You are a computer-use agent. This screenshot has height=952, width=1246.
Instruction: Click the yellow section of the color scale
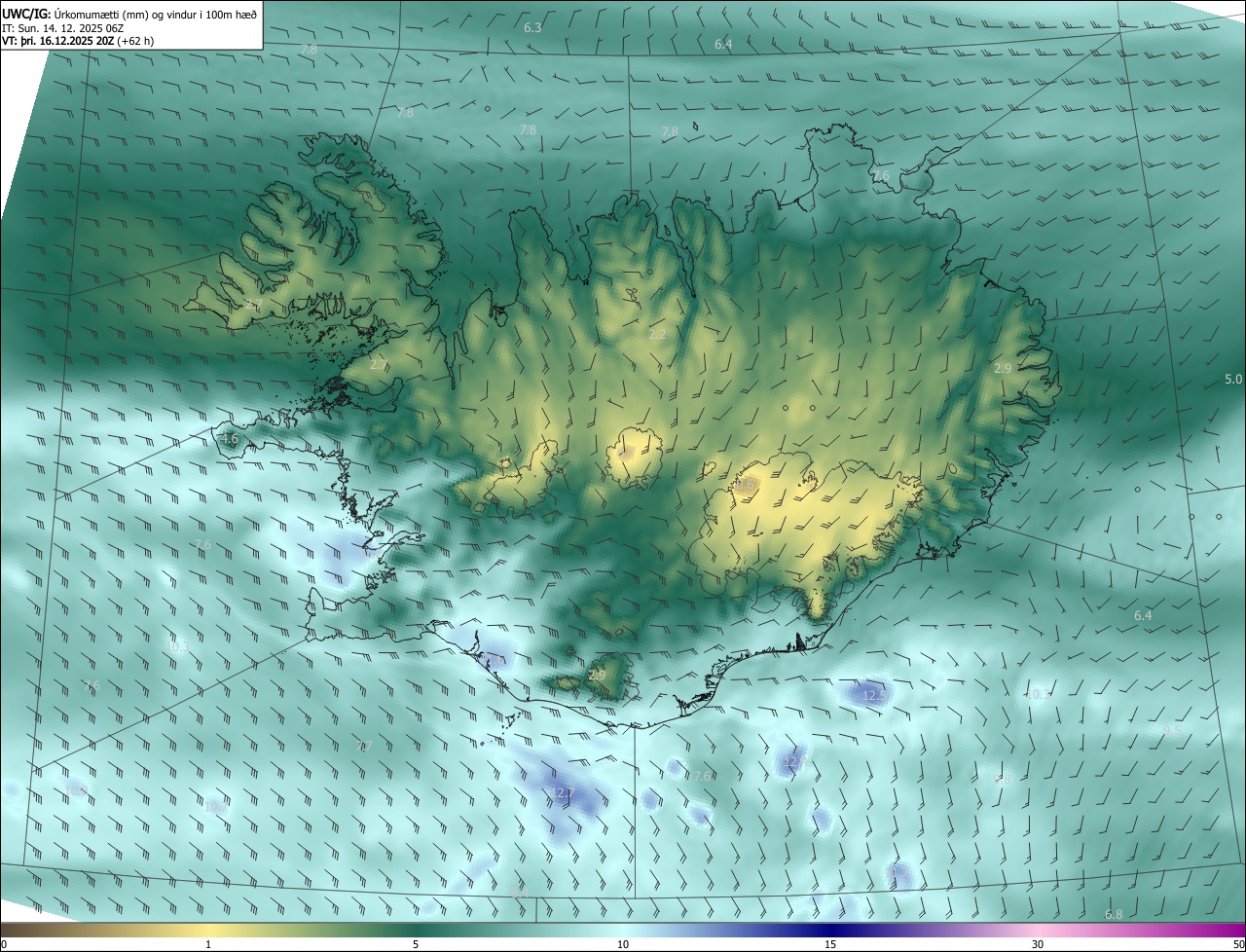209,930
